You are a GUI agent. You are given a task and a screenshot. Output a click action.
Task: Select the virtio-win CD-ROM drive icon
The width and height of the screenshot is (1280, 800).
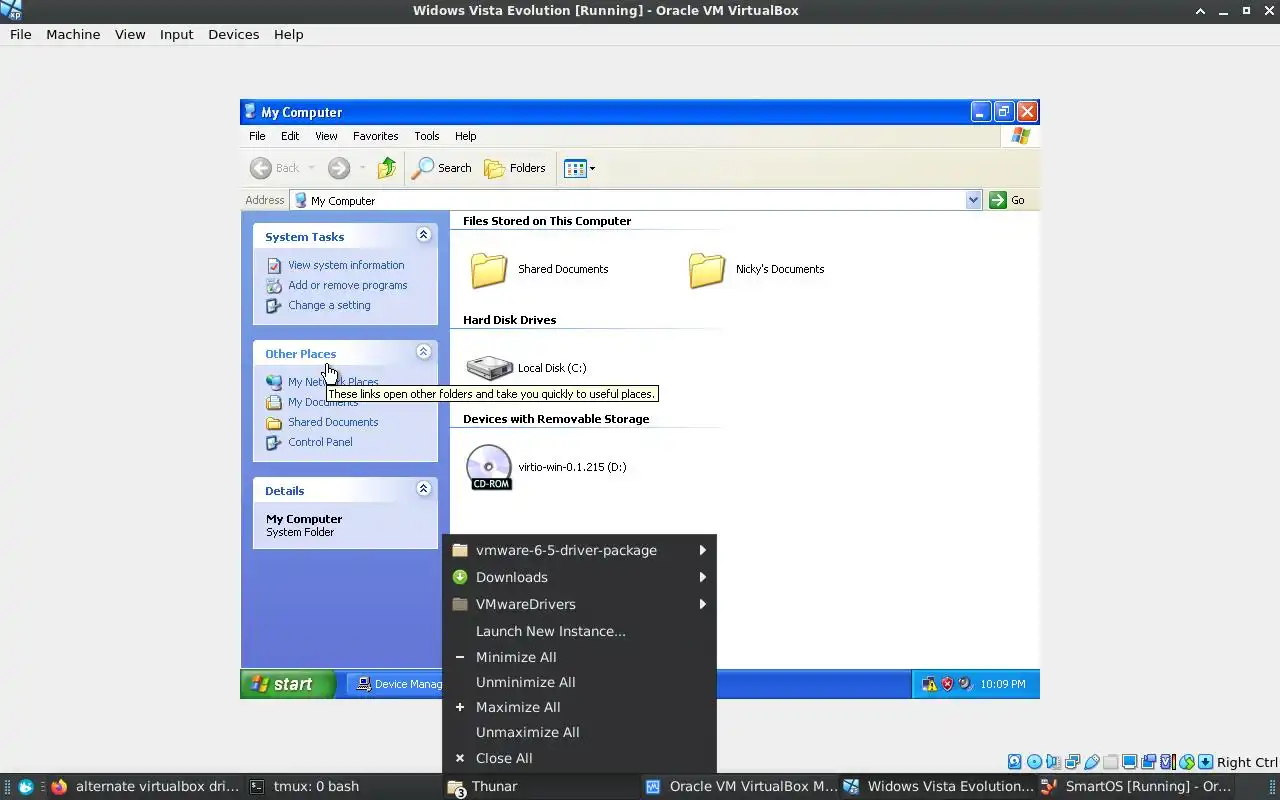click(x=489, y=467)
